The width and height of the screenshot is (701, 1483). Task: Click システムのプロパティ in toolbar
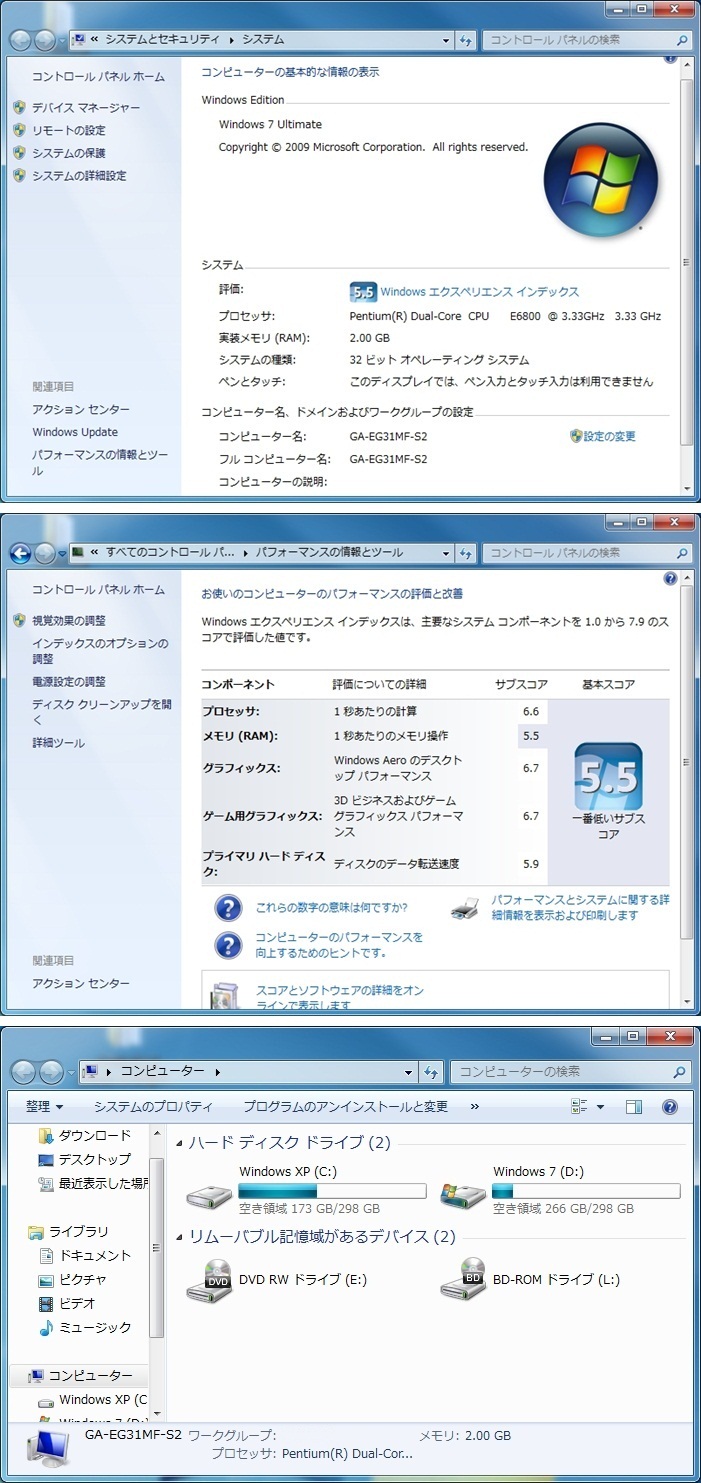[153, 1107]
